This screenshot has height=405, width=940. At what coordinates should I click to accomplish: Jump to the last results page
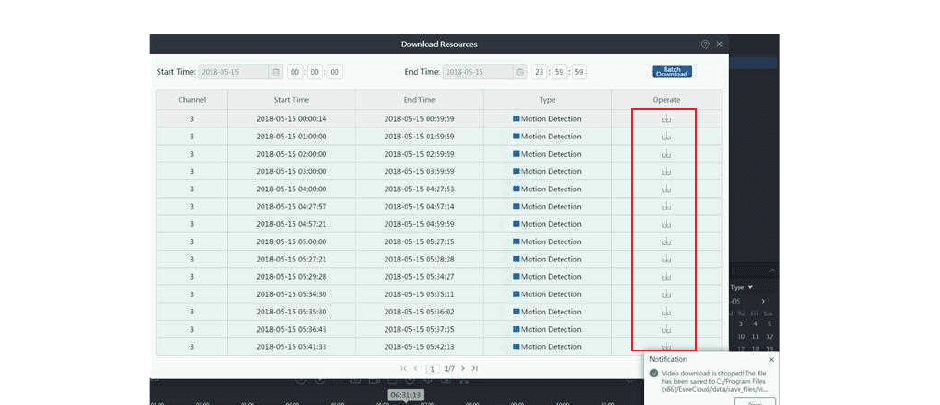pyautogui.click(x=474, y=368)
